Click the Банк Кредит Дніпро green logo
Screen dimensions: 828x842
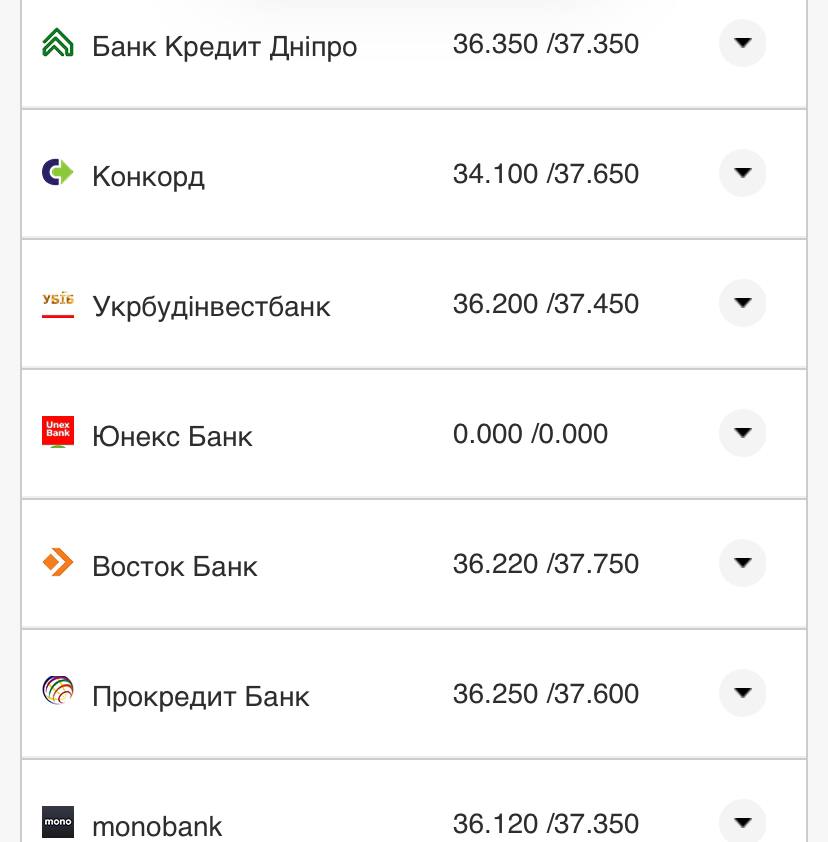(x=57, y=43)
